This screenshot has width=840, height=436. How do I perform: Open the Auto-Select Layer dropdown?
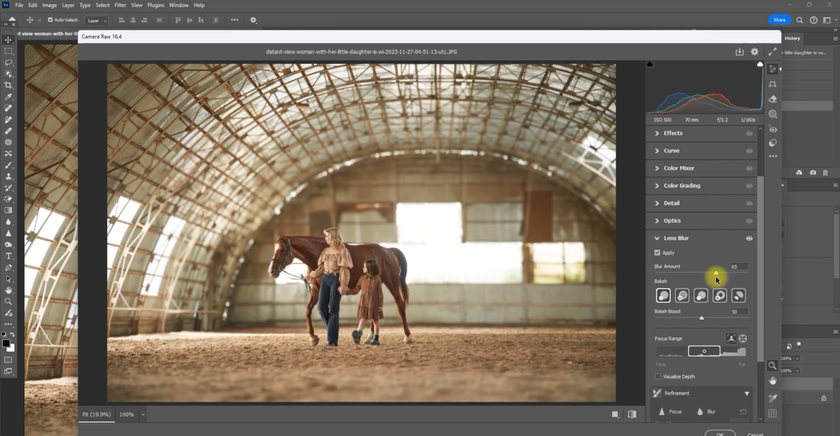pyautogui.click(x=97, y=20)
